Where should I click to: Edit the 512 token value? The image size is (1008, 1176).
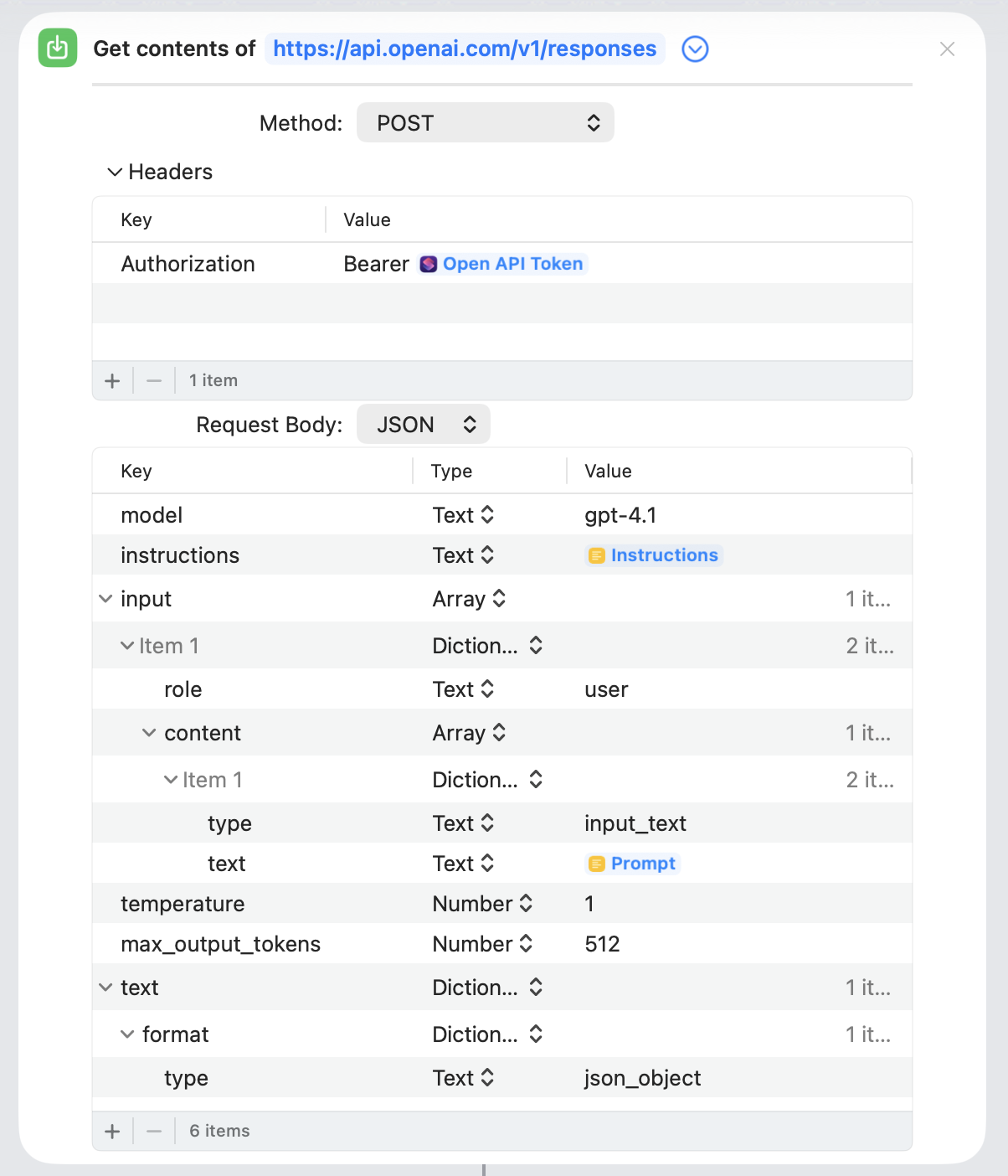[602, 944]
